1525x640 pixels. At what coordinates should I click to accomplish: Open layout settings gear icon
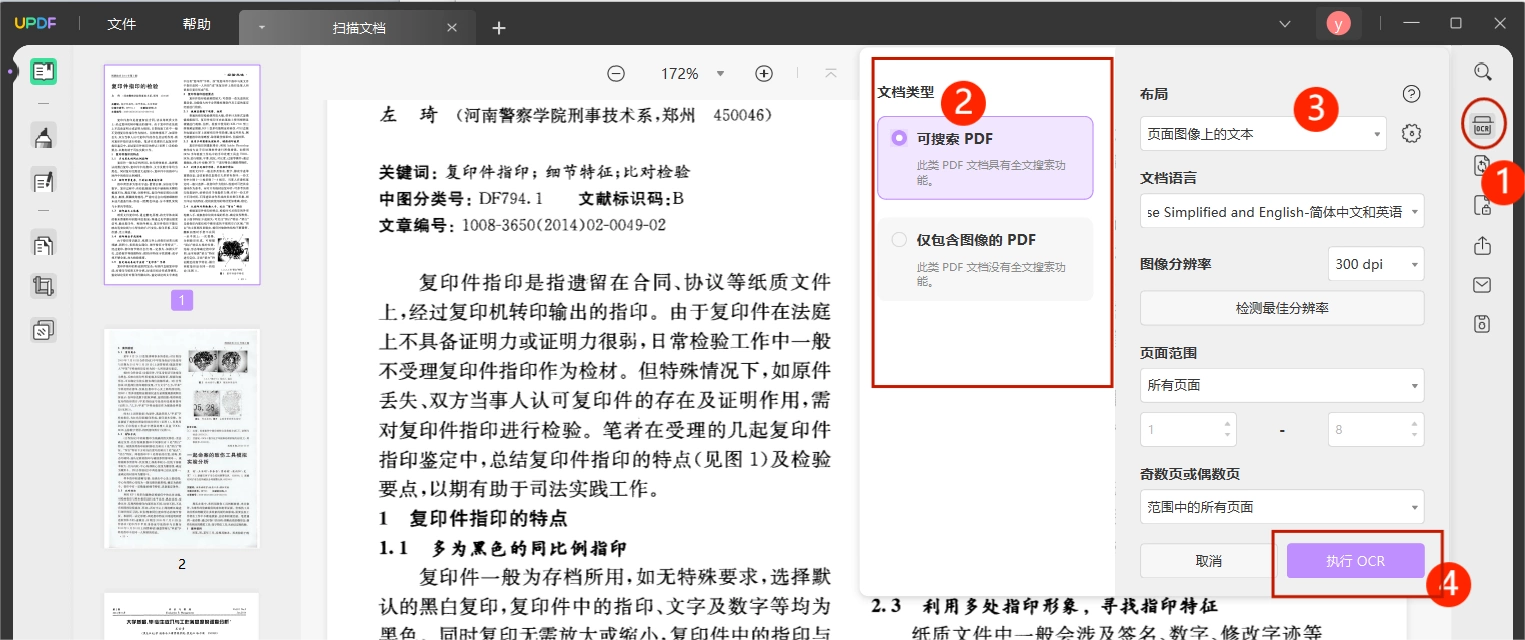(x=1411, y=133)
